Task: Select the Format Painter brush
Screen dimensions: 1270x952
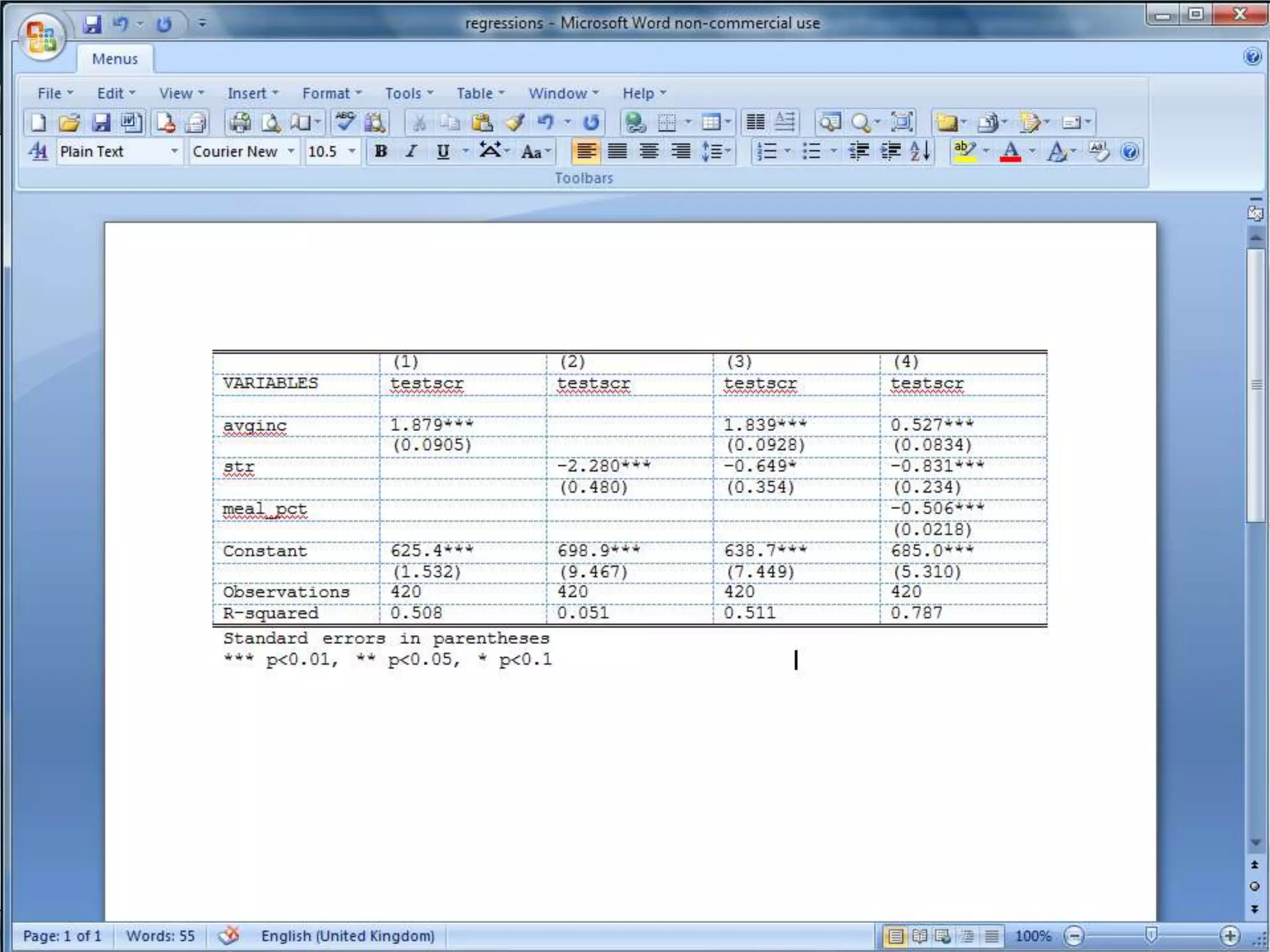Action: coord(515,123)
